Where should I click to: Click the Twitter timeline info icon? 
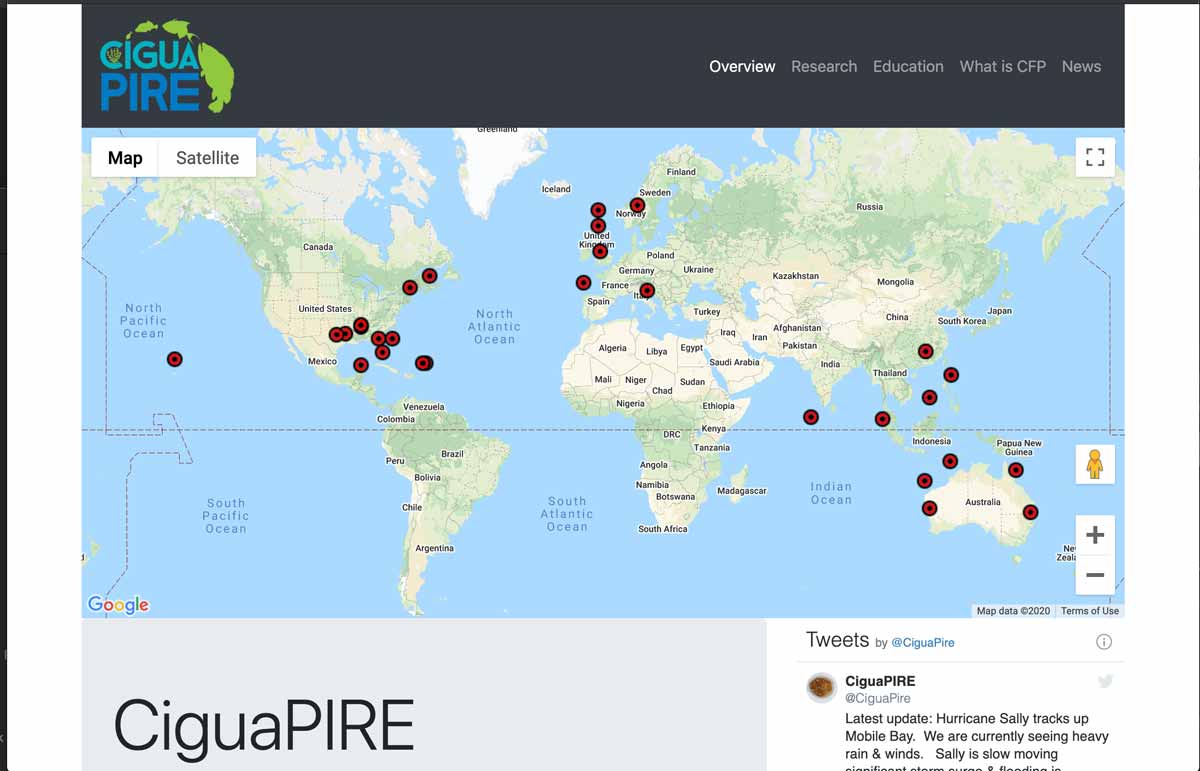pyautogui.click(x=1104, y=642)
